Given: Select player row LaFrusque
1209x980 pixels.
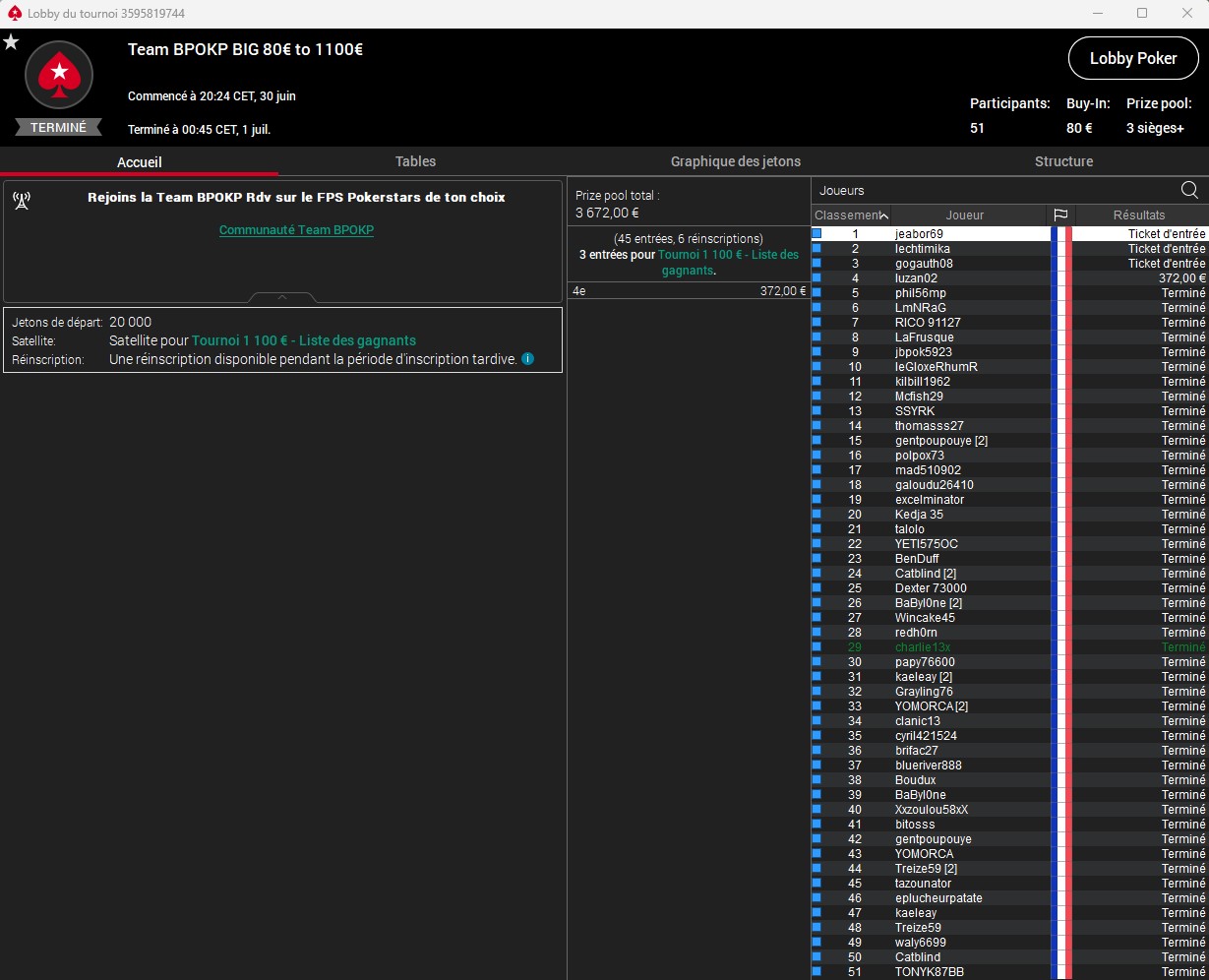Looking at the screenshot, I should point(1009,337).
